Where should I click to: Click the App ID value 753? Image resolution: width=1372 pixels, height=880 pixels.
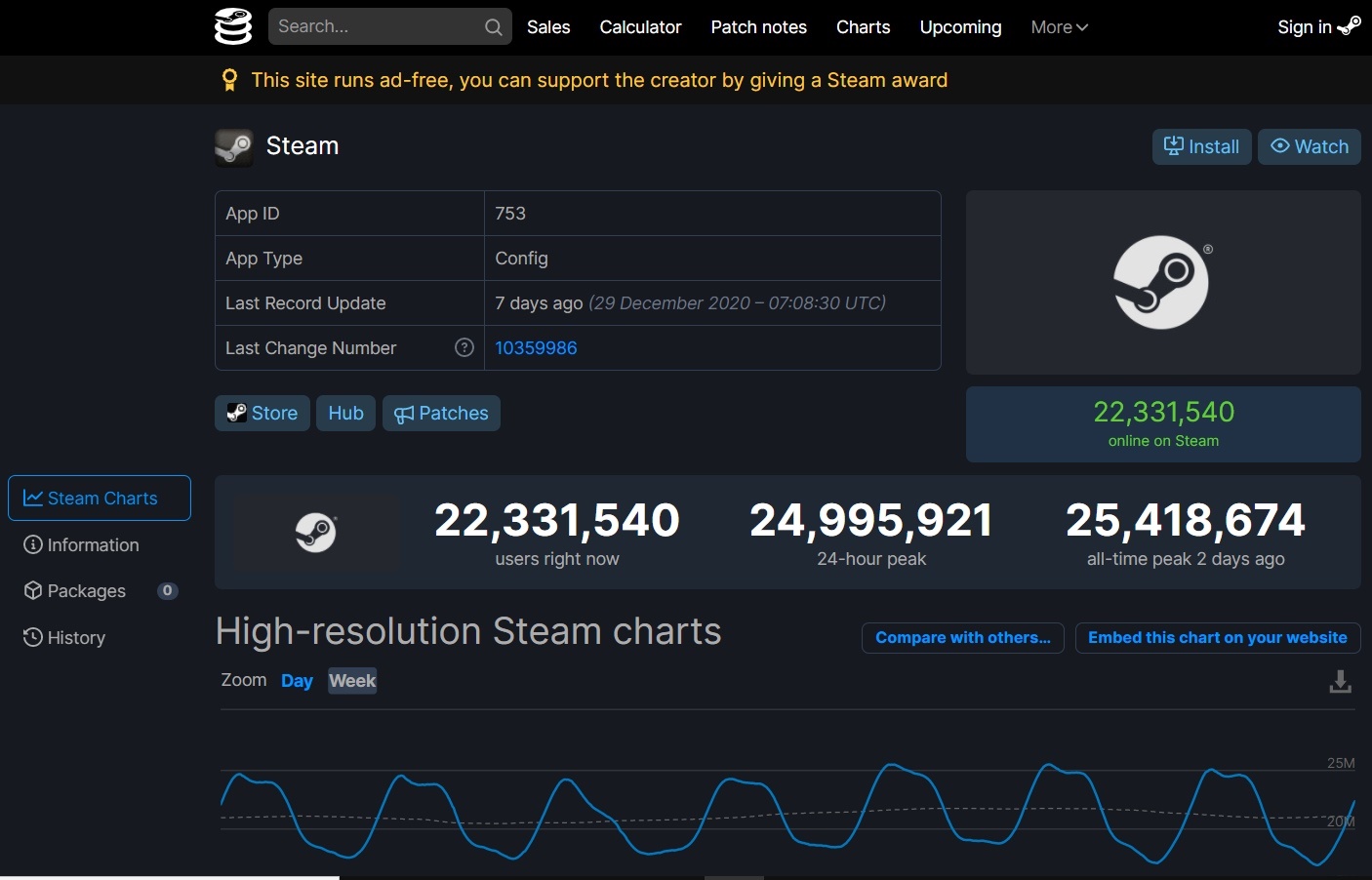coord(510,214)
